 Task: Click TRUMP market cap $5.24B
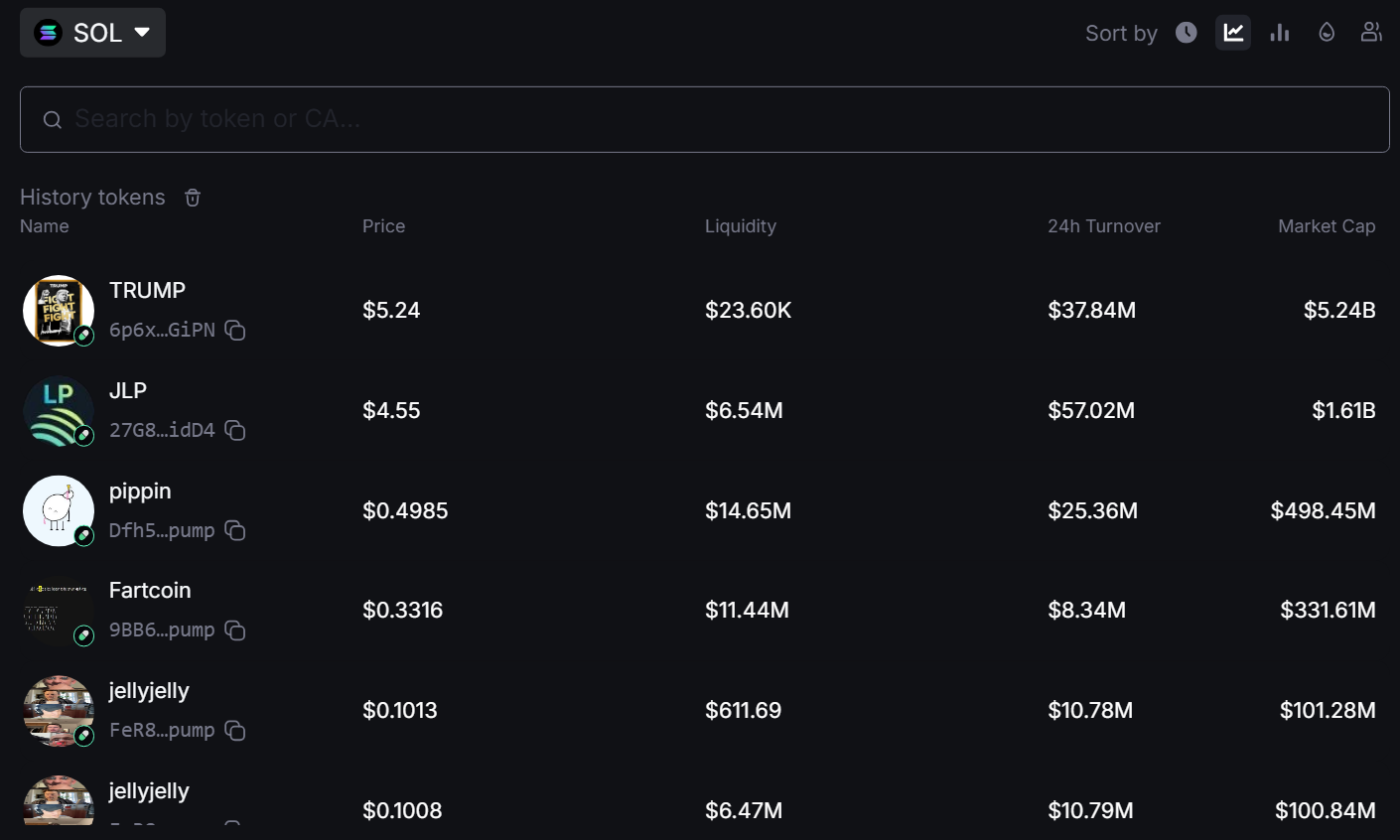[1339, 311]
